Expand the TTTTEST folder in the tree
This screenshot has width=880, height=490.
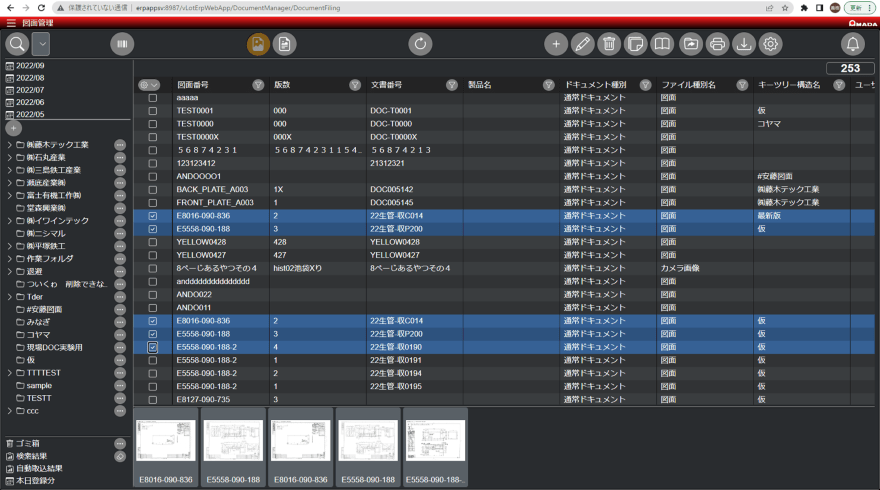(x=9, y=372)
